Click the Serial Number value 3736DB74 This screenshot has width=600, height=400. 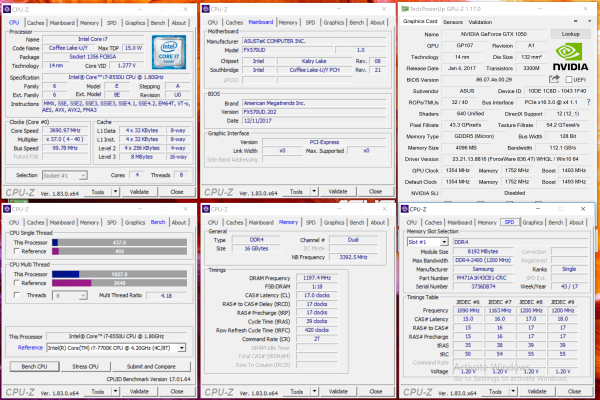[483, 286]
